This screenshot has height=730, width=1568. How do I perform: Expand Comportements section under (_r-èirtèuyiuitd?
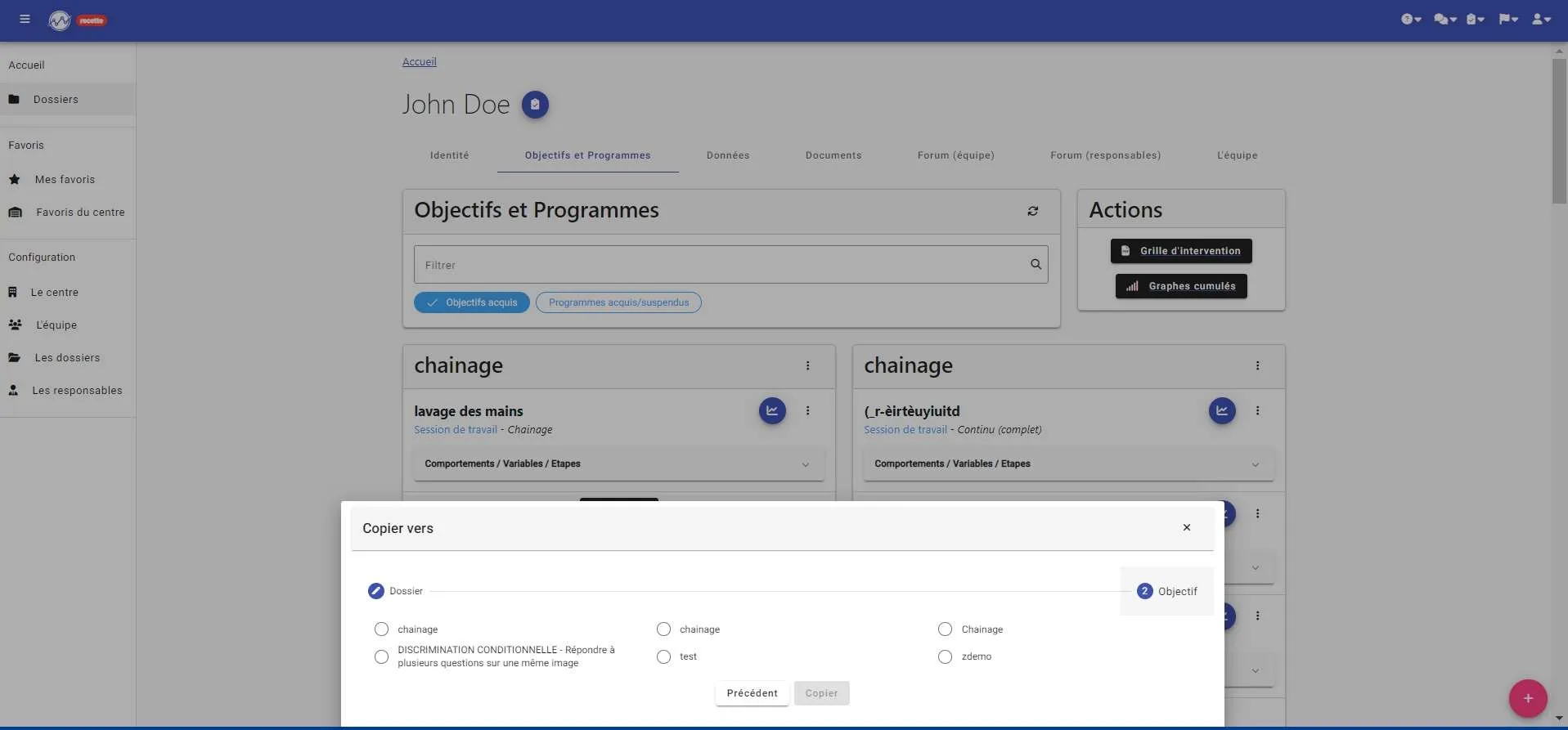pyautogui.click(x=1068, y=464)
